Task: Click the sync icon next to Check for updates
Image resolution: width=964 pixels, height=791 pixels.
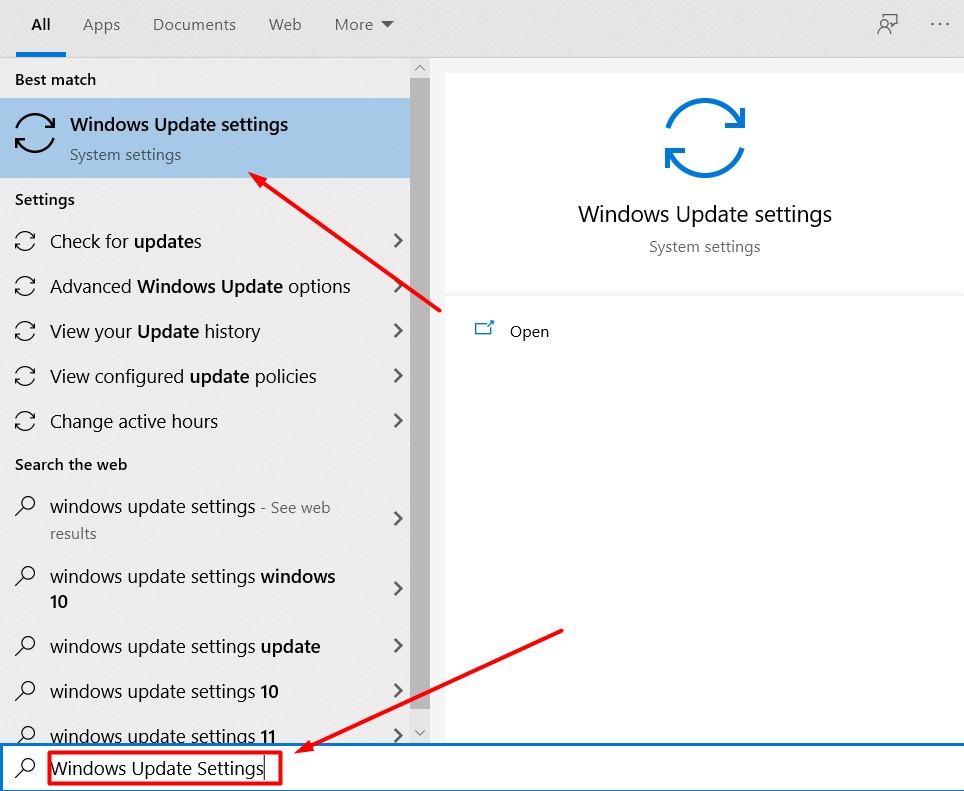Action: click(25, 241)
